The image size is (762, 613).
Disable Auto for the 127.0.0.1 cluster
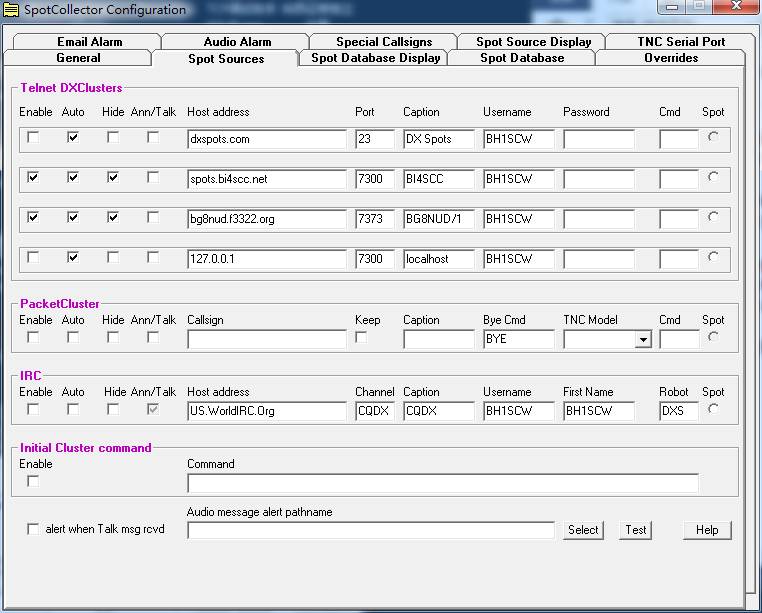73,258
